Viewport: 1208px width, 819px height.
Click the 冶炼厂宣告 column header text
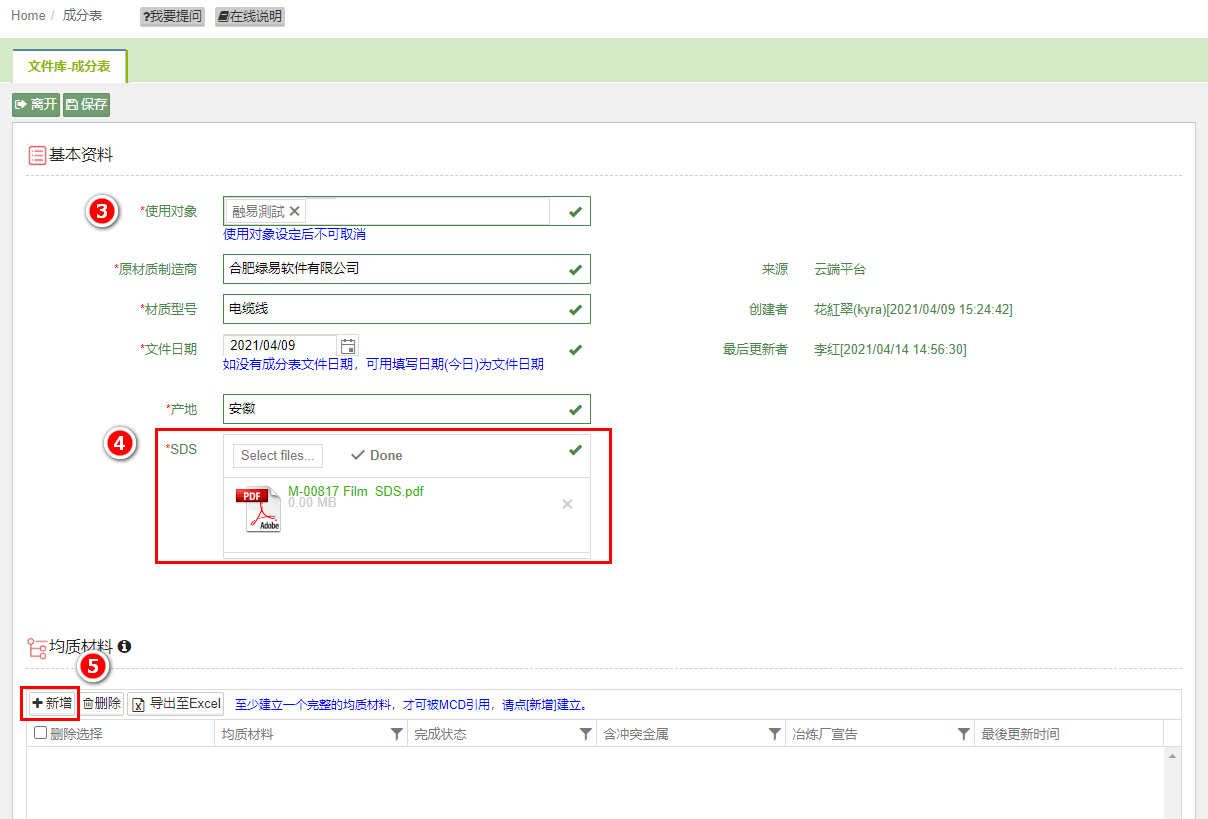[825, 734]
